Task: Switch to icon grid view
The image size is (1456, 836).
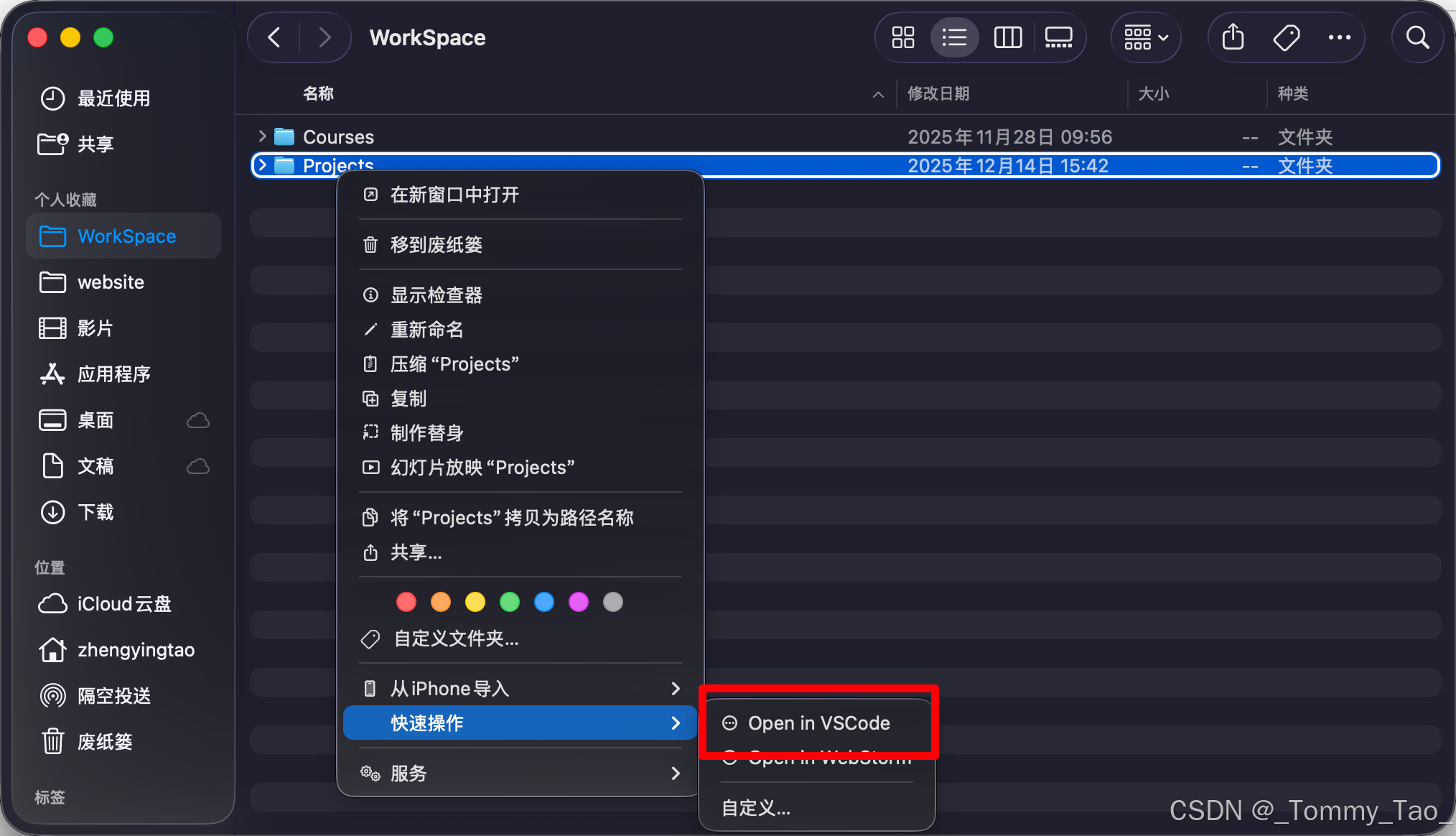Action: pyautogui.click(x=902, y=37)
